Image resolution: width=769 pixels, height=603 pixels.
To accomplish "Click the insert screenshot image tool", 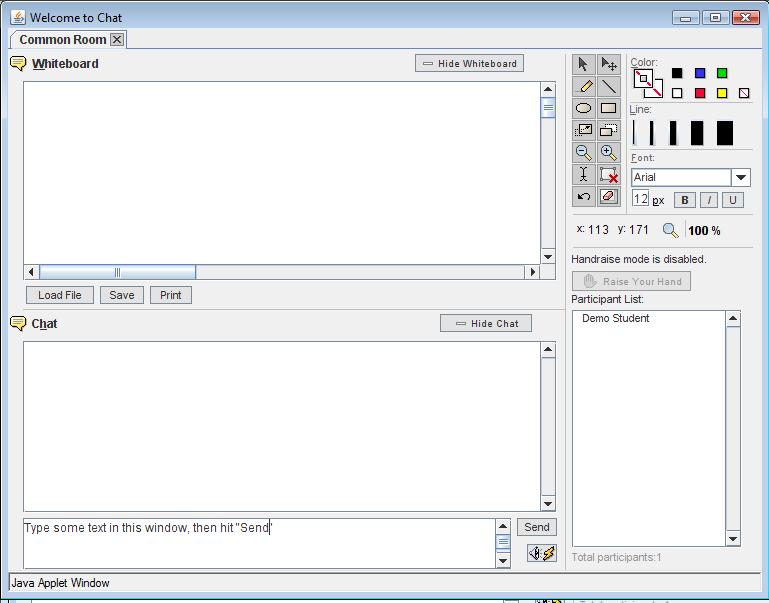I will [583, 130].
